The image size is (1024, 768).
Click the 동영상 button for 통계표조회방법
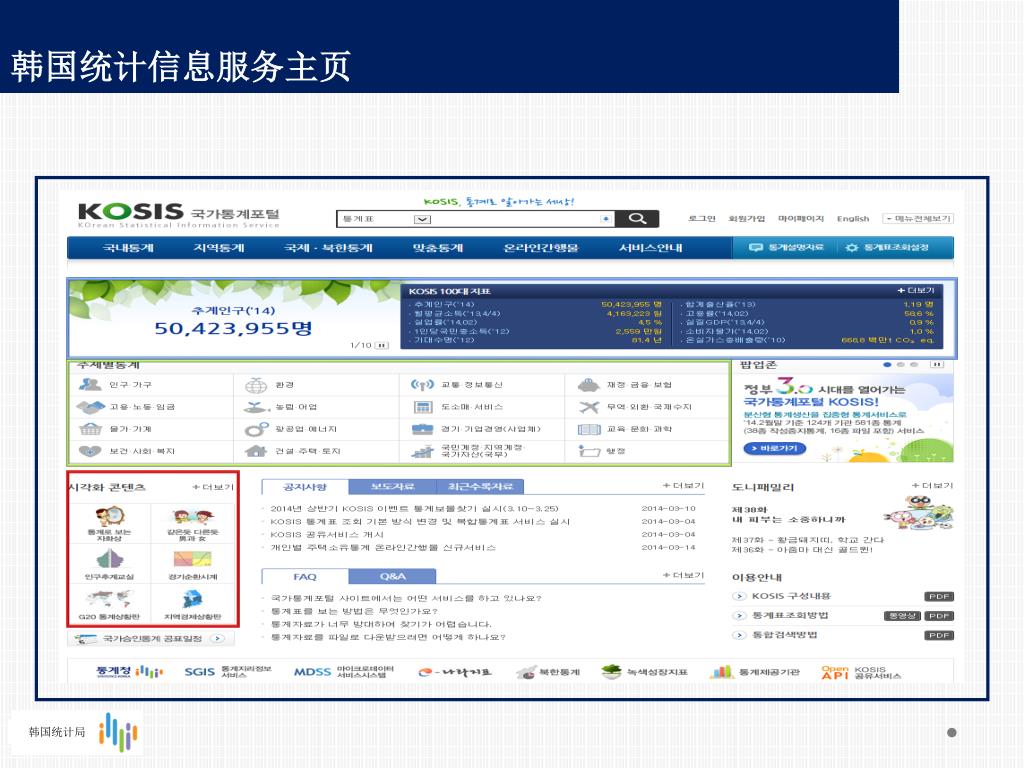click(902, 616)
